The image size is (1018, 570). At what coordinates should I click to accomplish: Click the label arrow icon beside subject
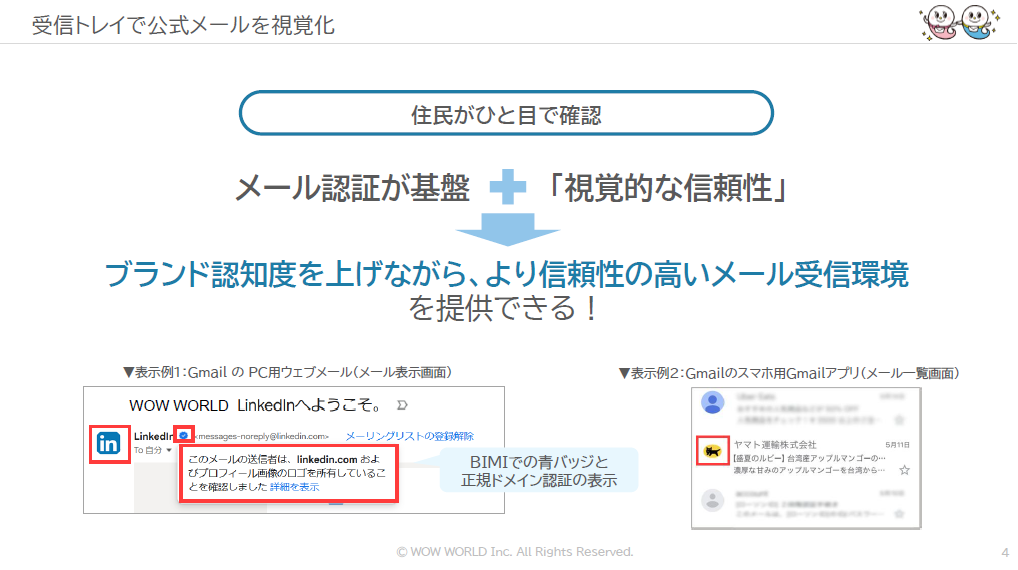tap(402, 405)
